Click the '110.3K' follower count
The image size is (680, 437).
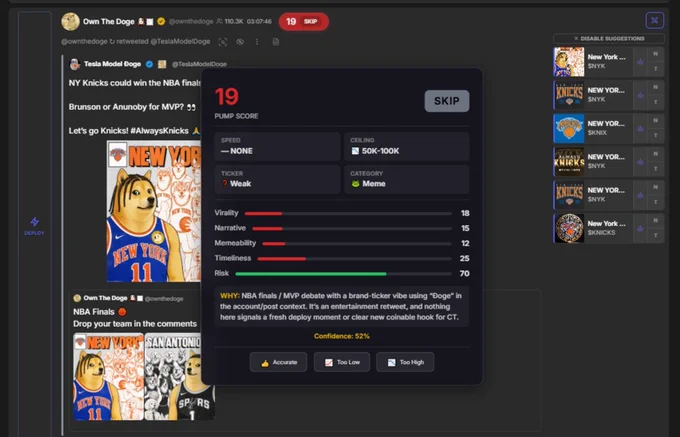(x=234, y=21)
